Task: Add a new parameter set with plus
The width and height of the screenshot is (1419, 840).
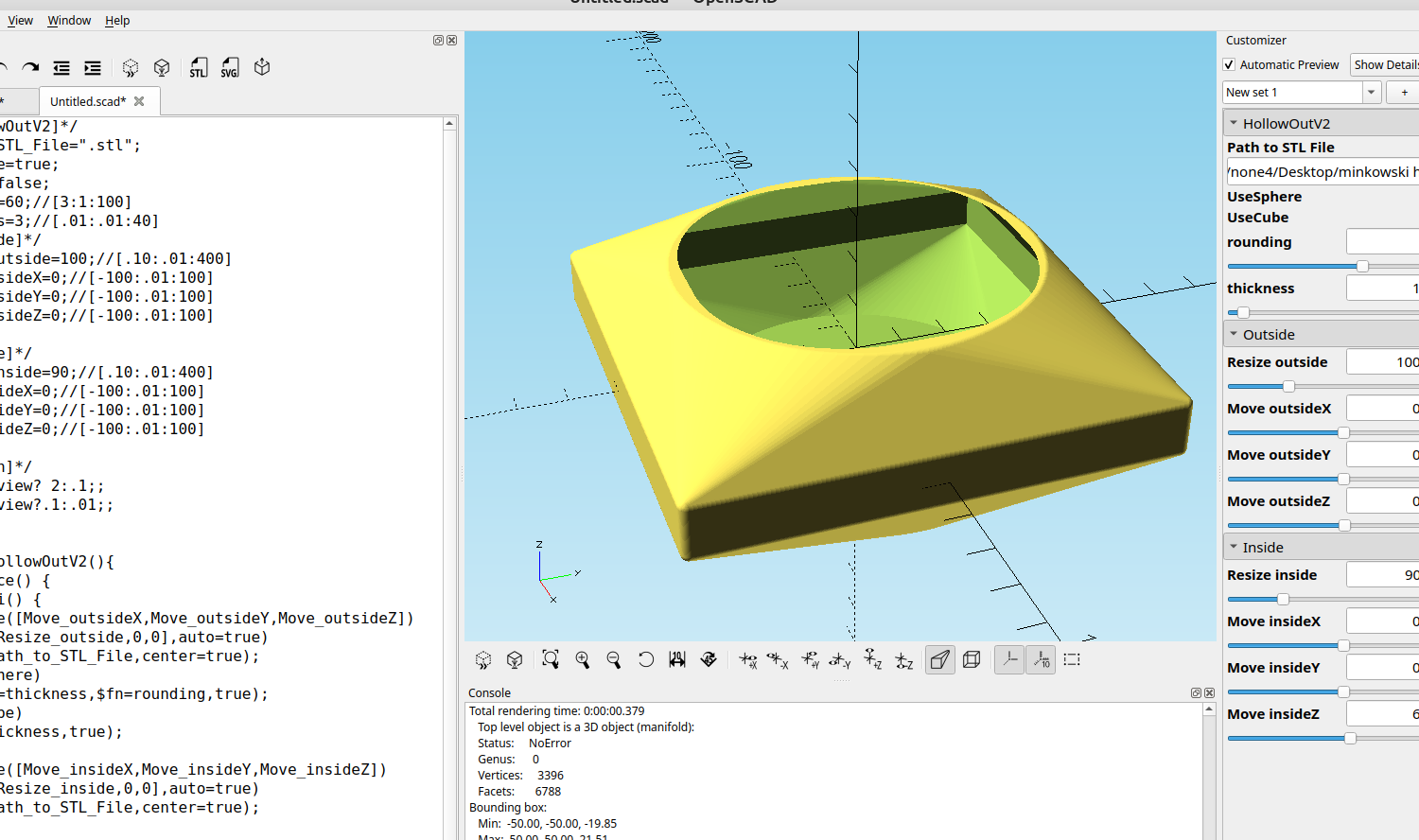Action: pos(1404,93)
